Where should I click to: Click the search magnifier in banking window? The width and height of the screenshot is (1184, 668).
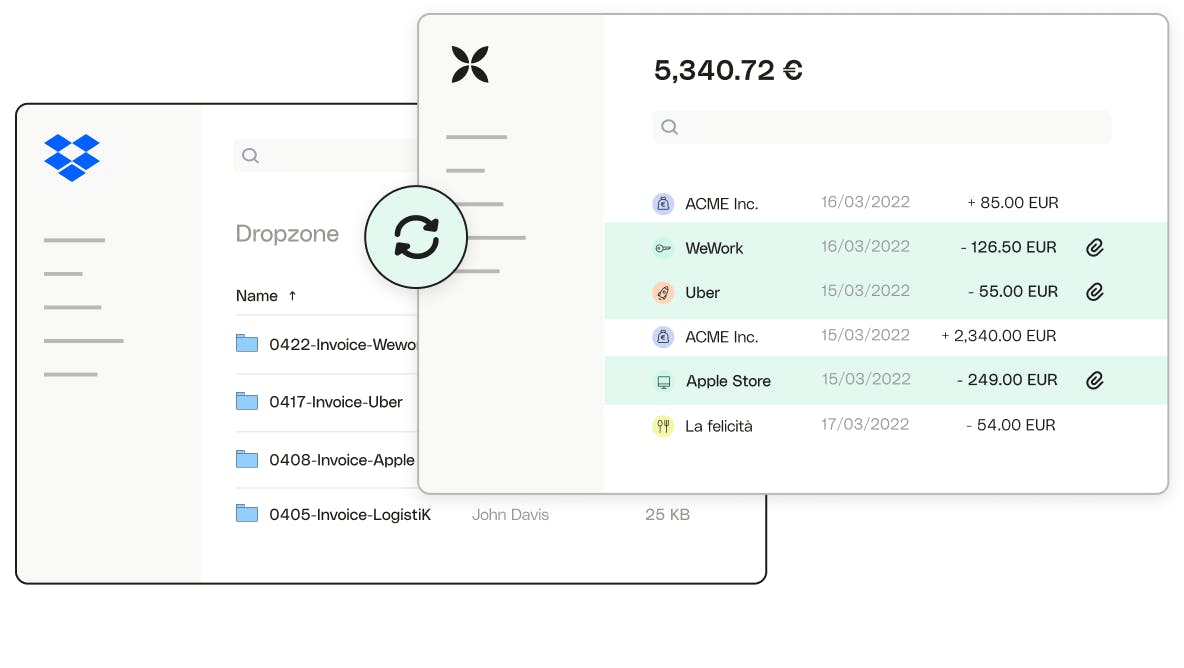pyautogui.click(x=669, y=127)
